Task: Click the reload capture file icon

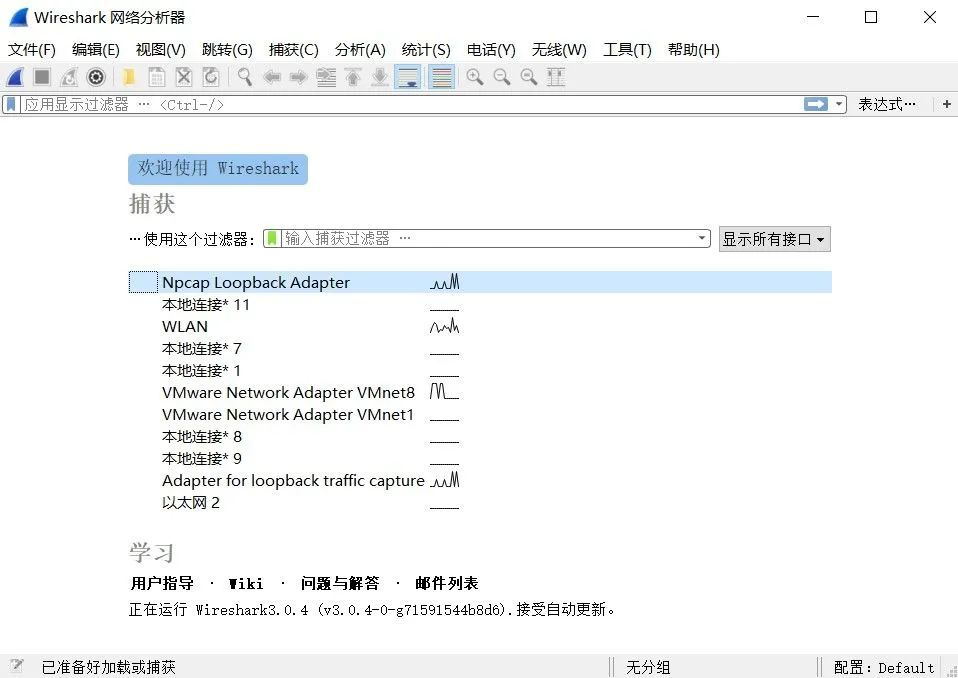Action: coord(211,77)
